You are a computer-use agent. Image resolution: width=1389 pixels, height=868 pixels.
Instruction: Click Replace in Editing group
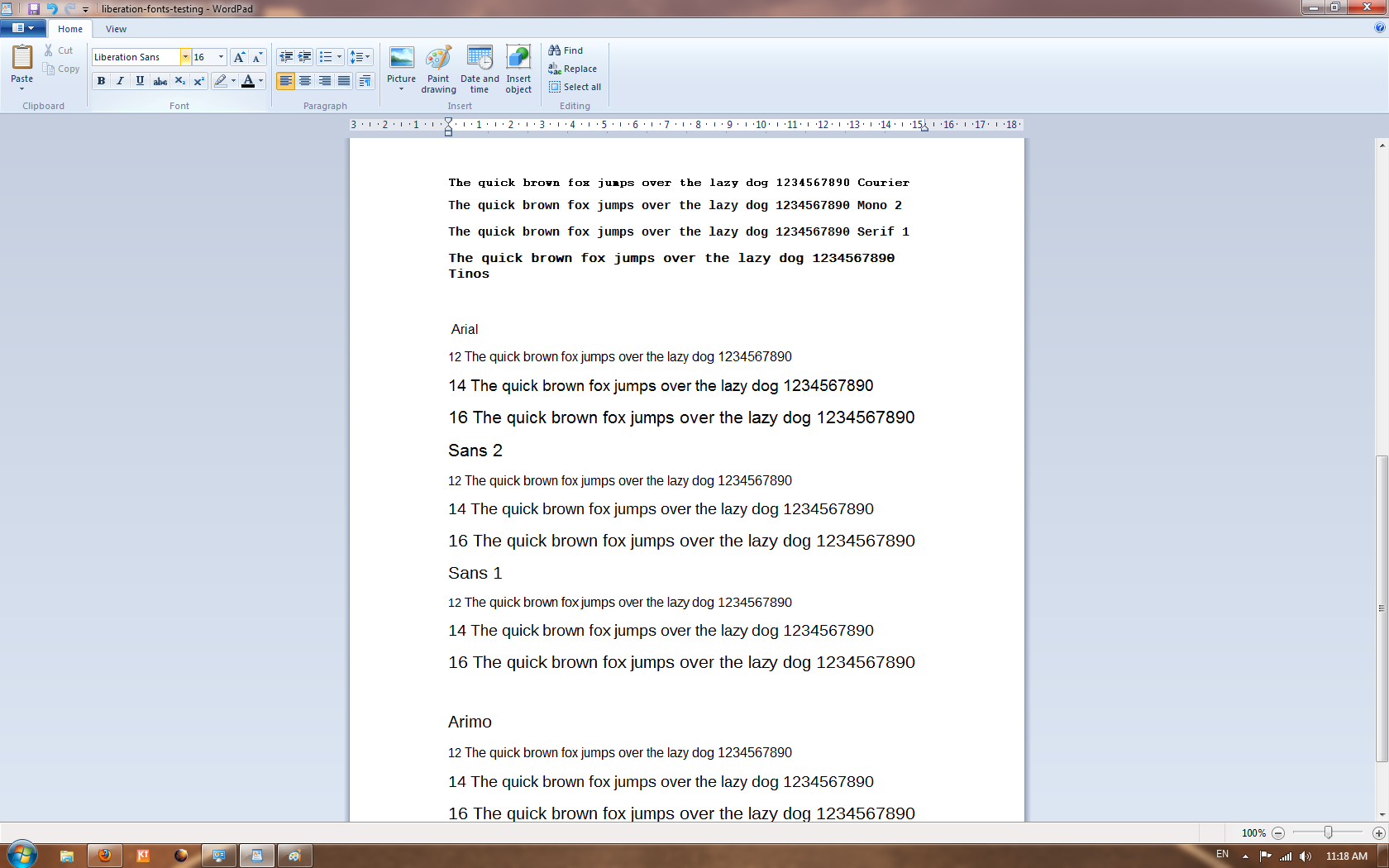pos(572,69)
